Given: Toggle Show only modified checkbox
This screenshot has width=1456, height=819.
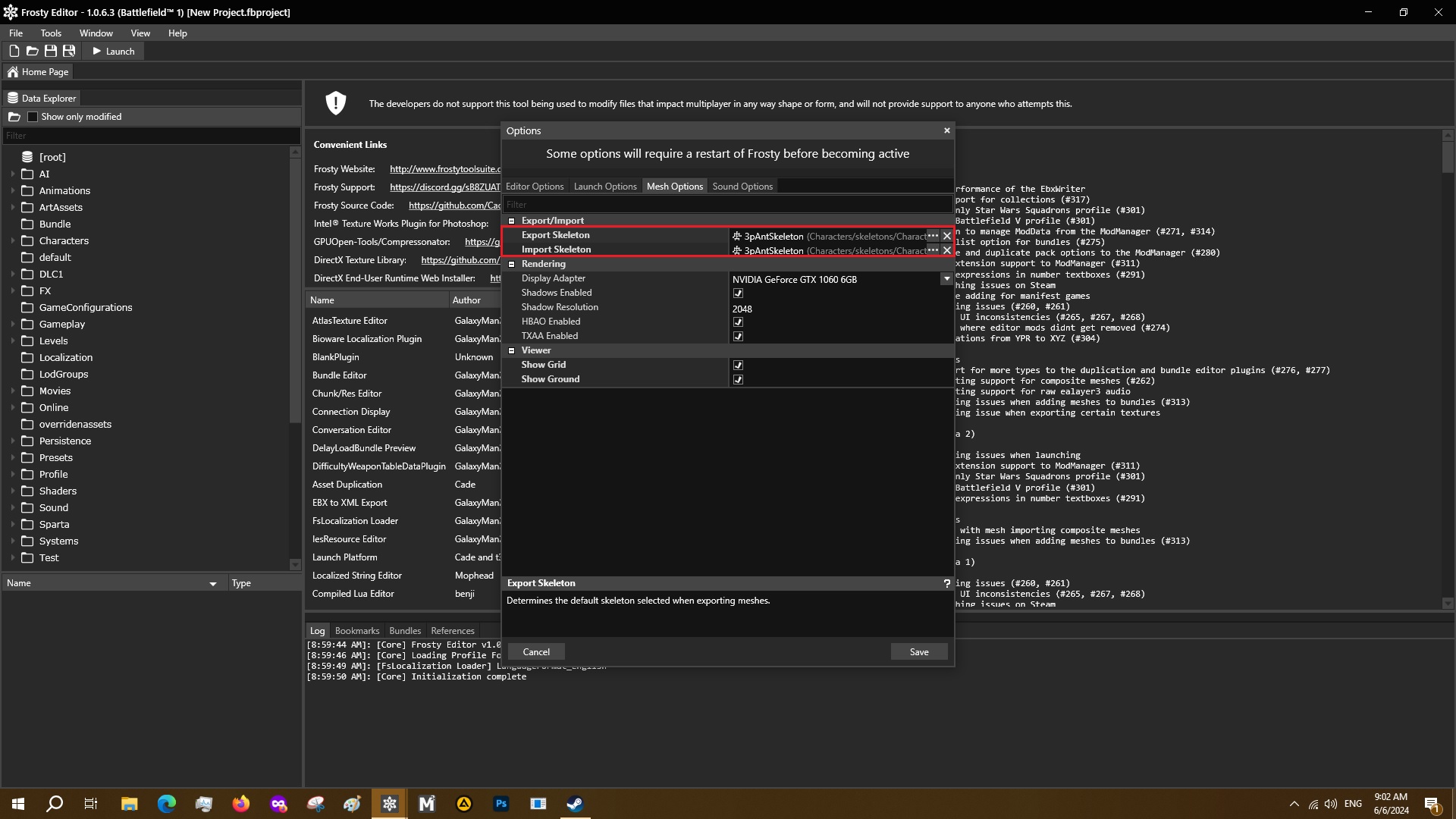Looking at the screenshot, I should 33,117.
